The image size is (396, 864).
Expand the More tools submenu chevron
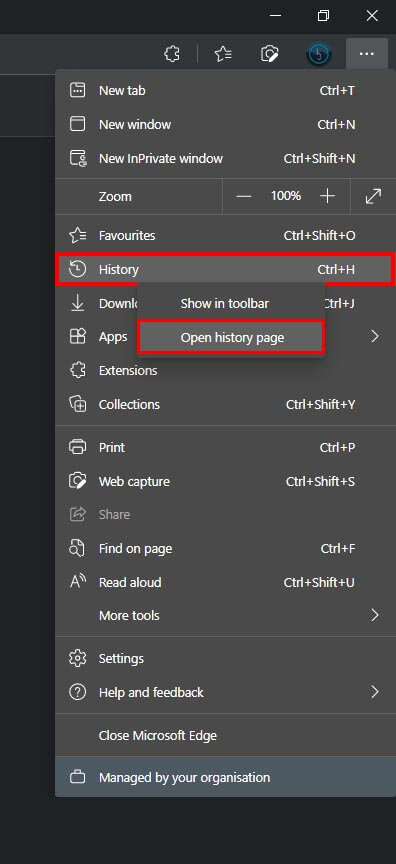pos(375,615)
